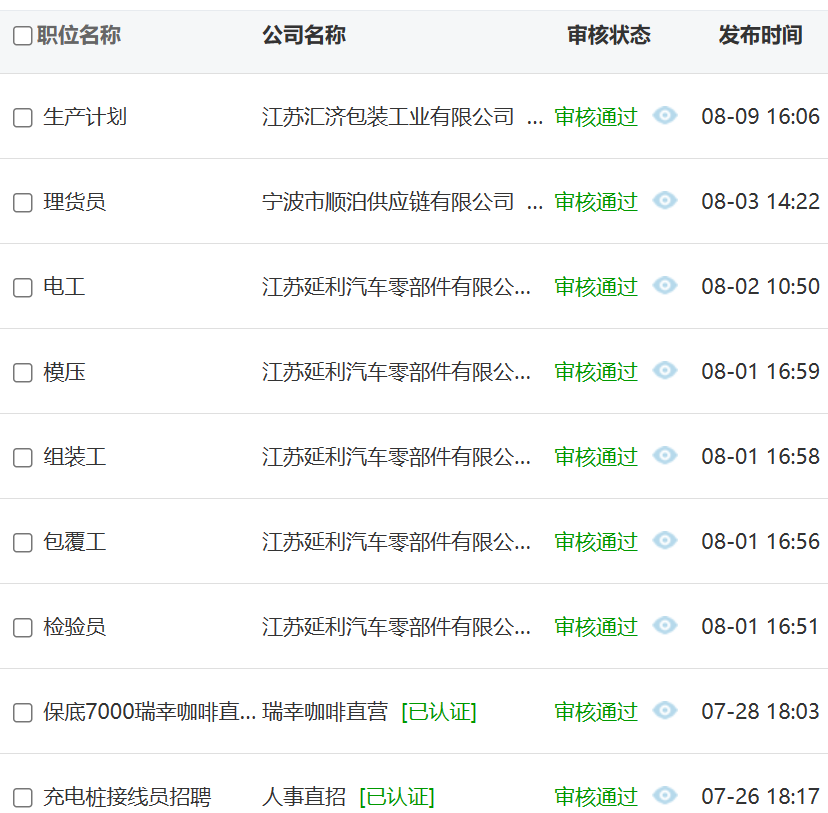The width and height of the screenshot is (828, 813).
Task: Click the eye icon in 保底7000瑞幸咖啡 row
Action: coord(664,711)
